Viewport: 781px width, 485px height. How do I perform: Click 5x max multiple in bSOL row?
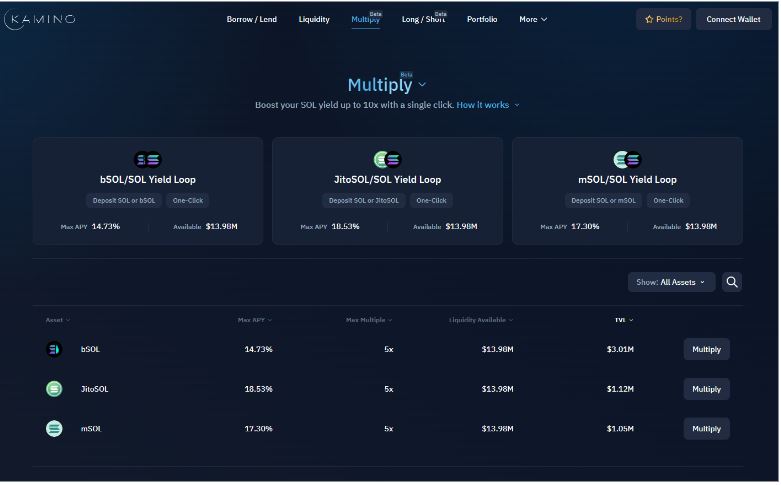coord(389,350)
